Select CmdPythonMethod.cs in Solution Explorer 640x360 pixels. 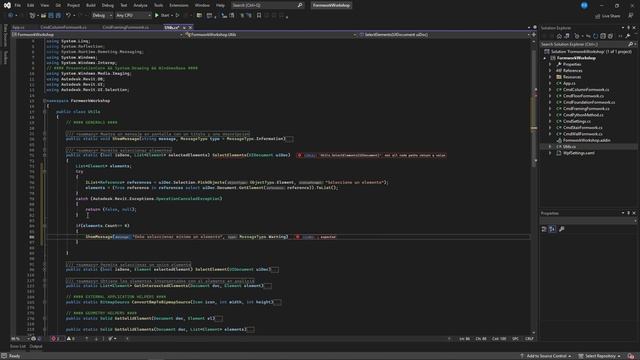(583, 115)
